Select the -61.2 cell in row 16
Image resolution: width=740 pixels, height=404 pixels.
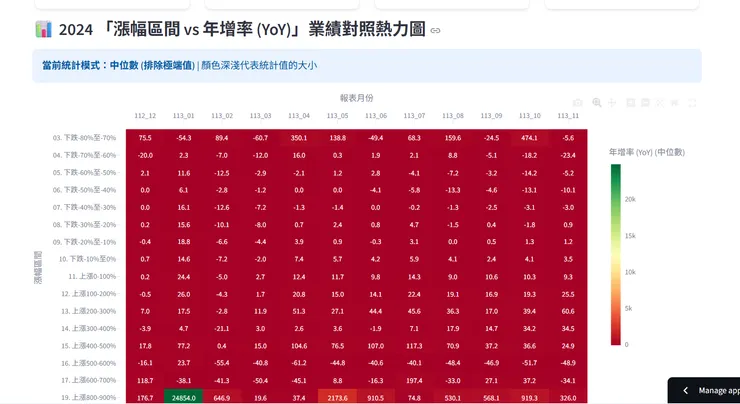tap(299, 363)
